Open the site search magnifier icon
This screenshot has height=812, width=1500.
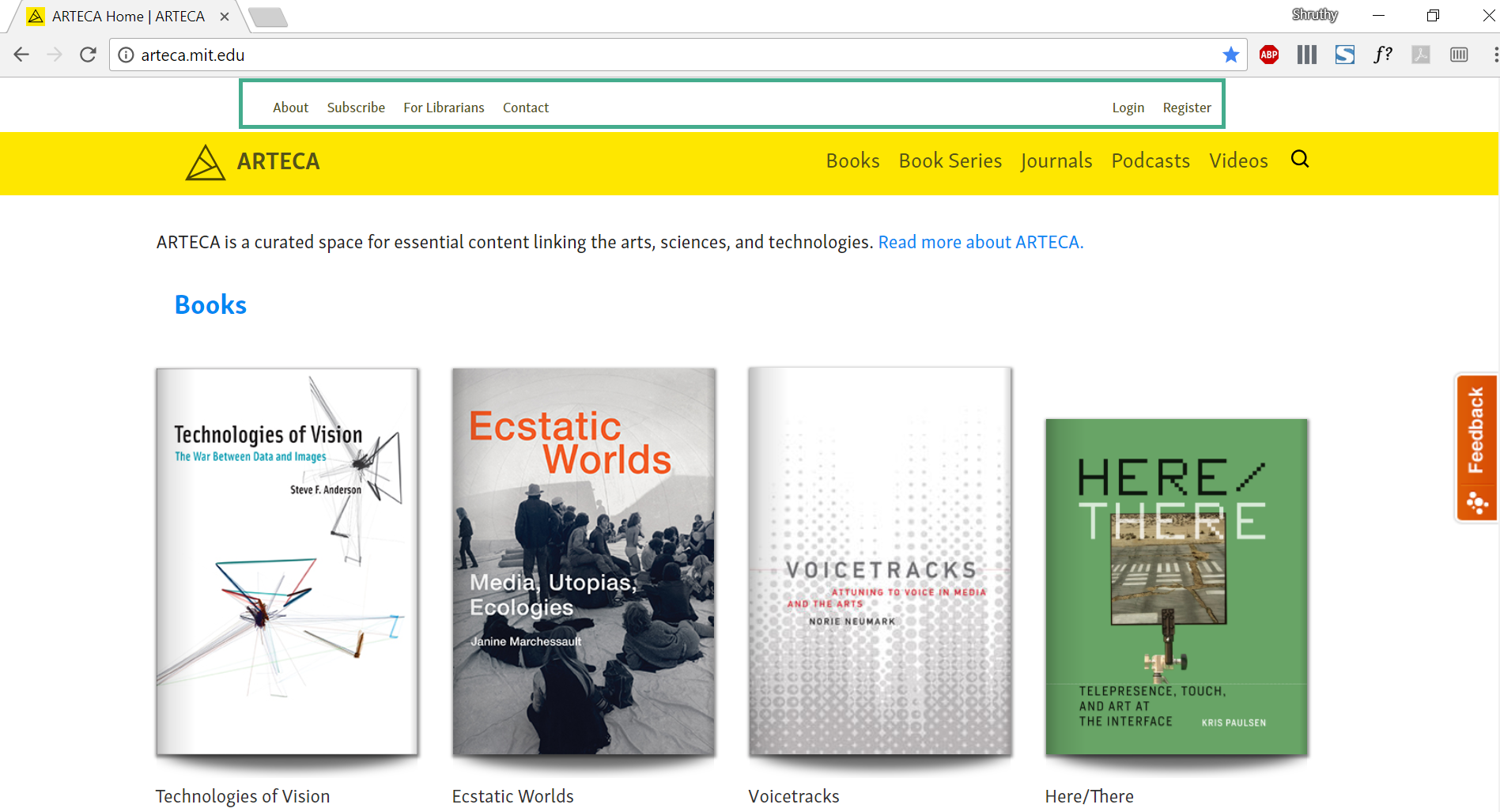1300,160
